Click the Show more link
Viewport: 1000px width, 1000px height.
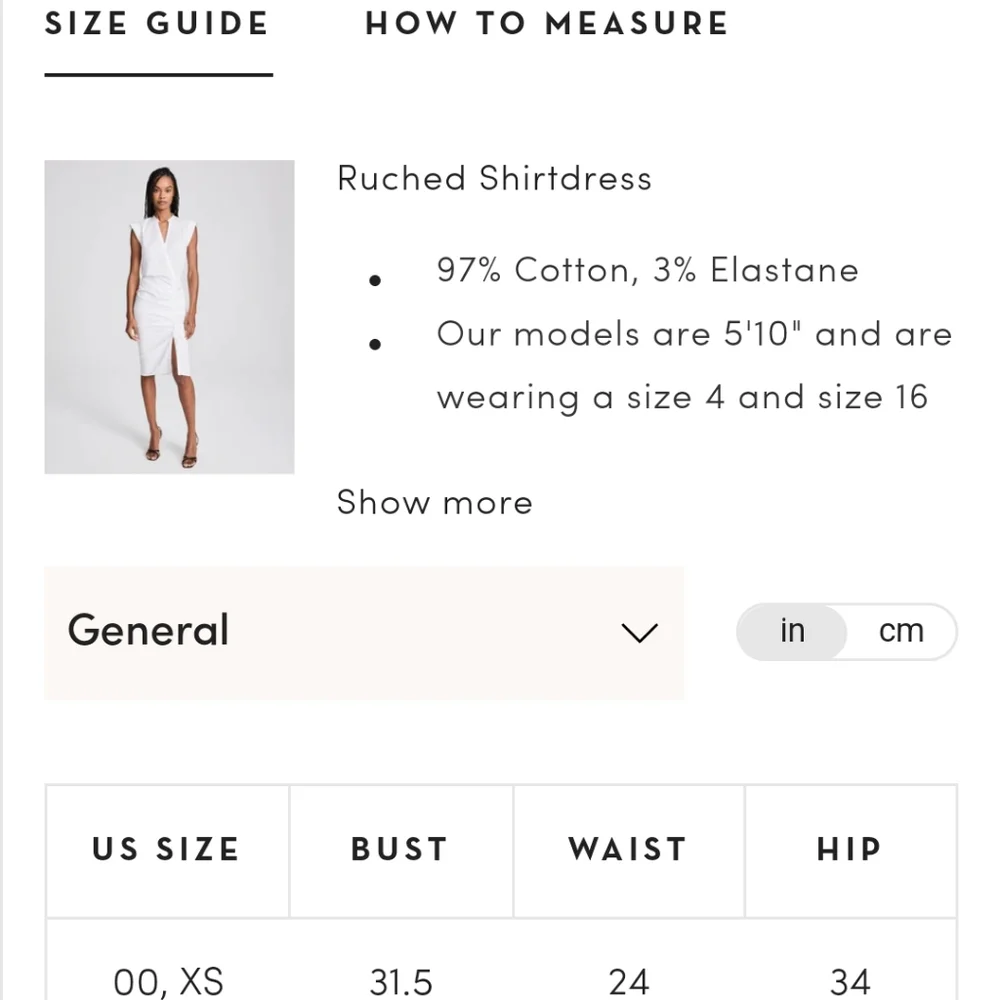(x=434, y=502)
